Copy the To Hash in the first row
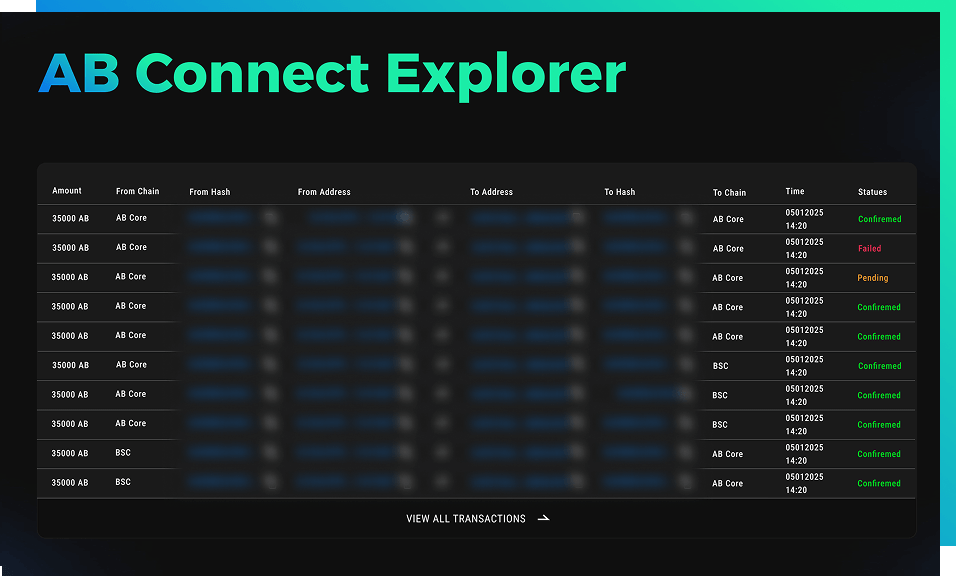The height and width of the screenshot is (576, 956). [x=686, y=217]
